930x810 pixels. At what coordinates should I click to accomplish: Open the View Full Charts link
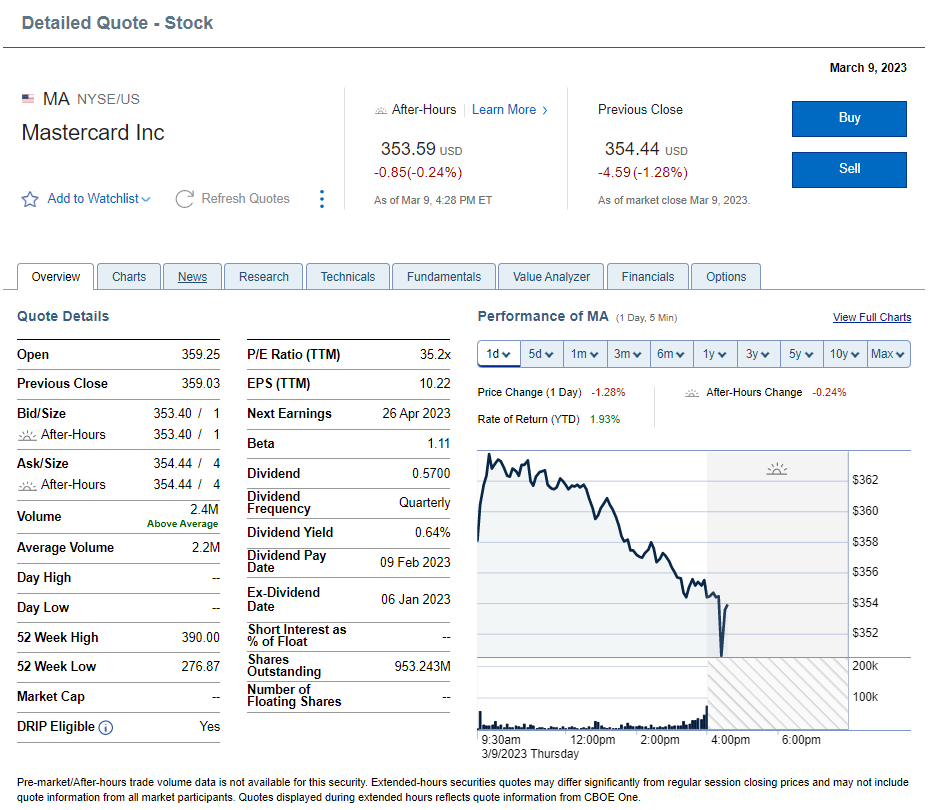click(x=872, y=317)
